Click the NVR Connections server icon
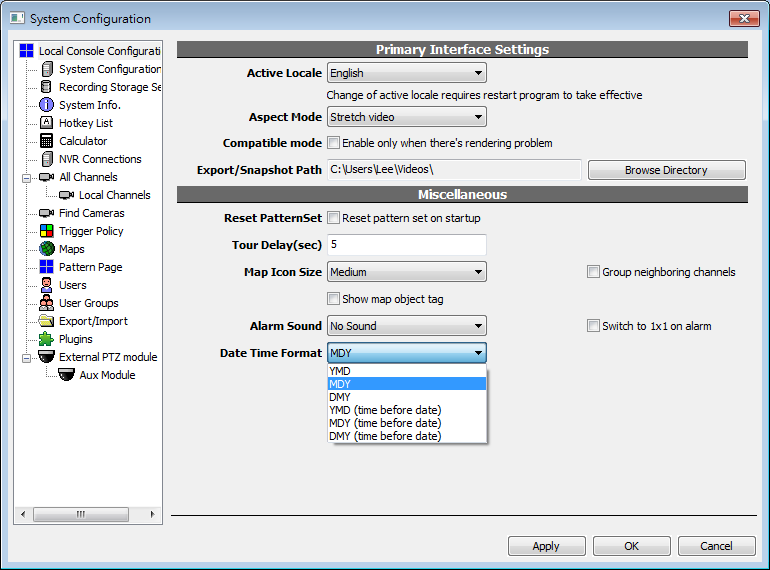This screenshot has width=770, height=570. click(47, 159)
